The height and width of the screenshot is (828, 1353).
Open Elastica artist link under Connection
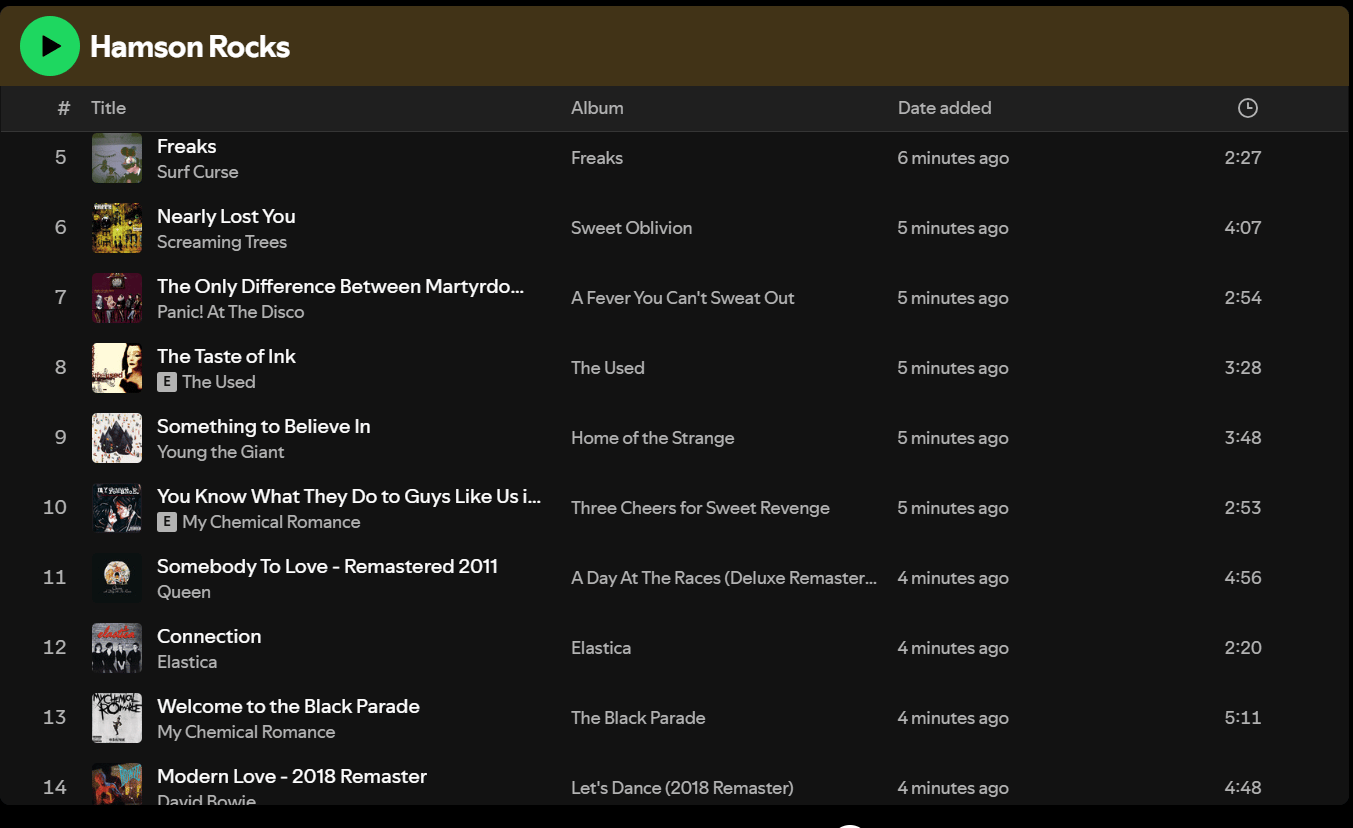coord(187,662)
